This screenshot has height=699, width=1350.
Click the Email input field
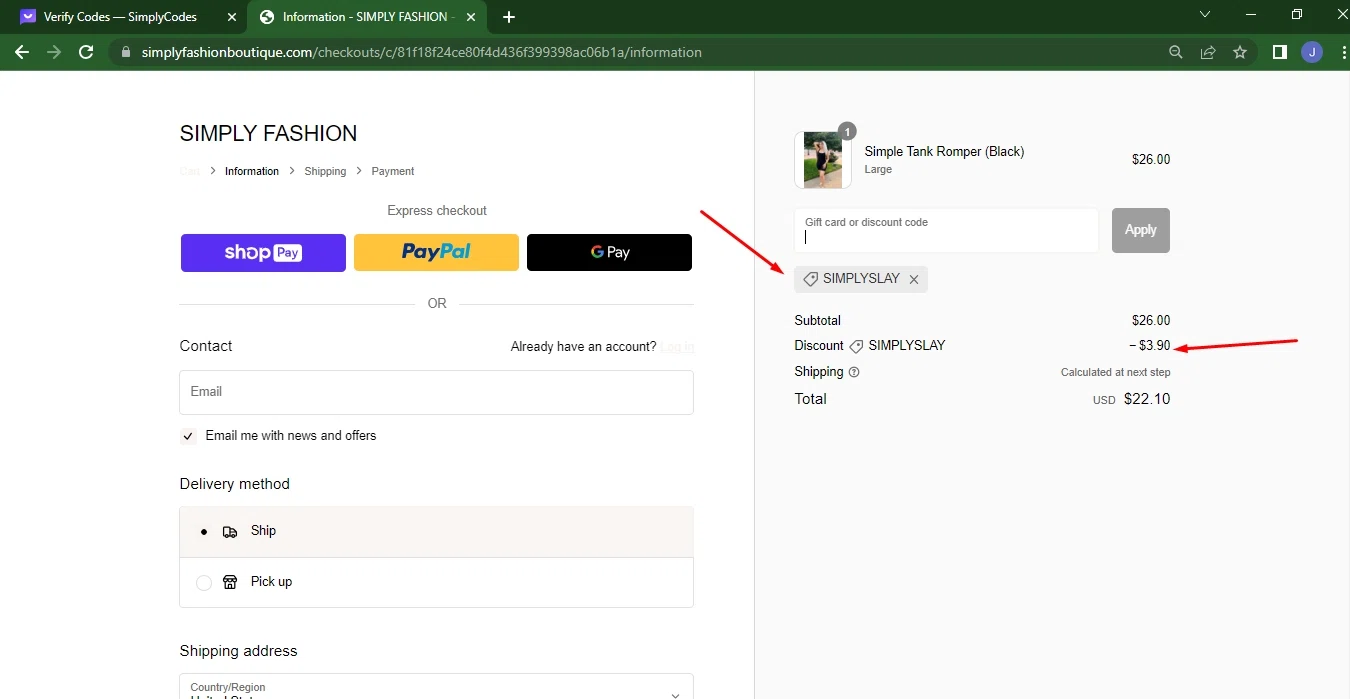point(436,392)
